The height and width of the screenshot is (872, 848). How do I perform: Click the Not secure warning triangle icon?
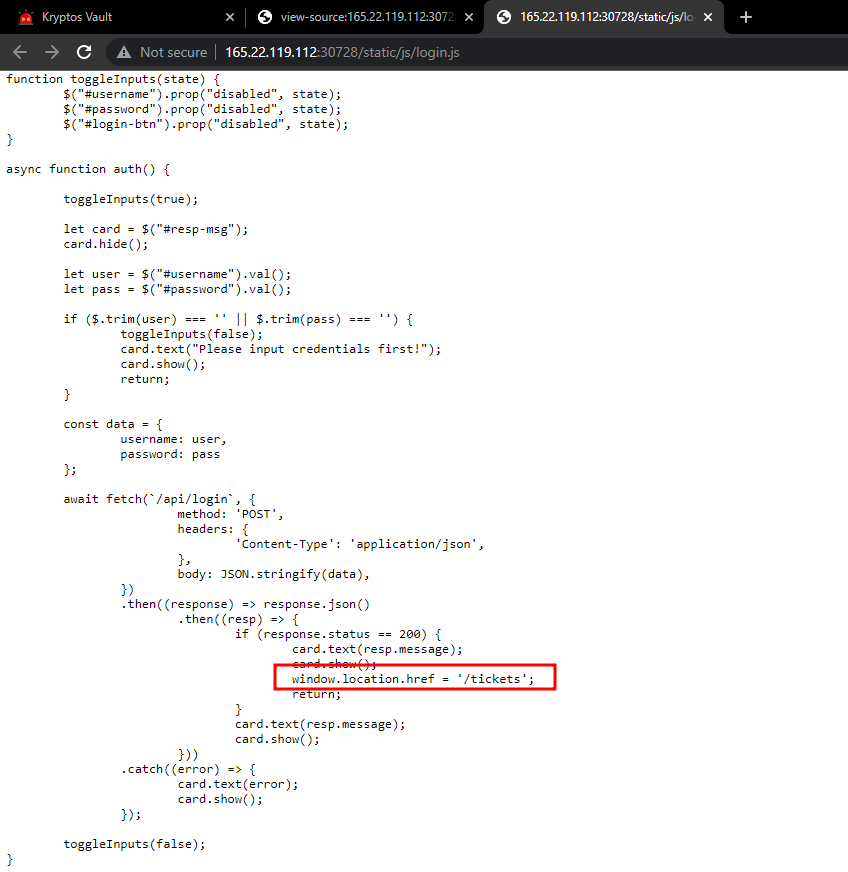(124, 52)
